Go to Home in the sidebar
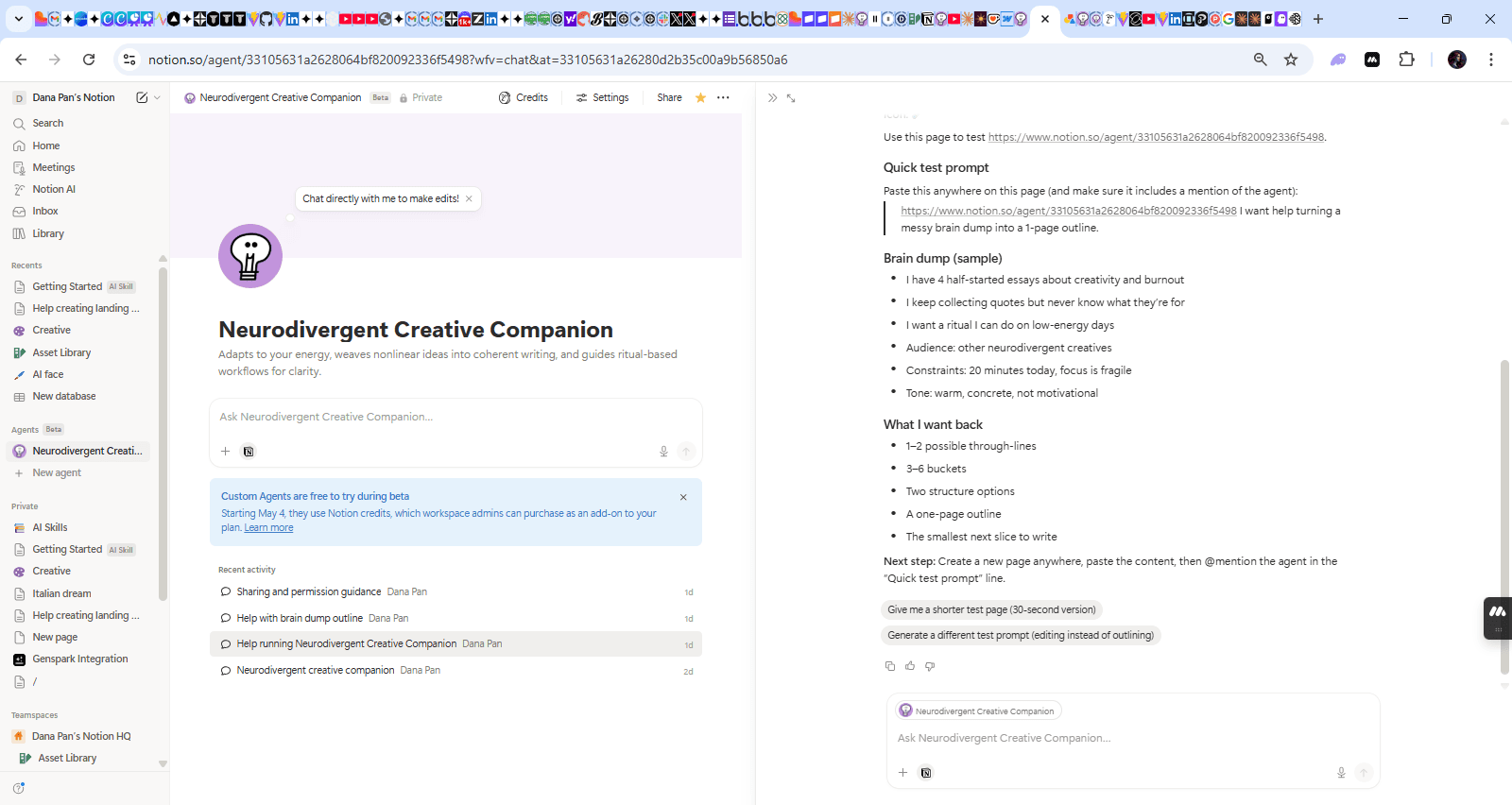Screen dimensions: 1512x805 coord(45,146)
